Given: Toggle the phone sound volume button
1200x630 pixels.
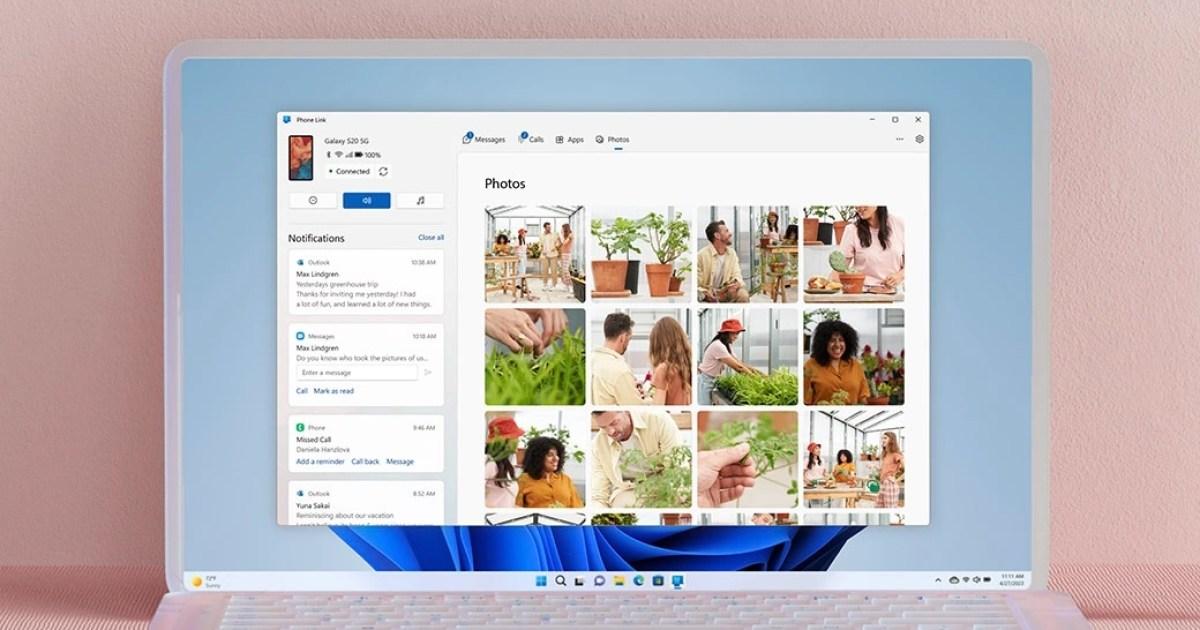Looking at the screenshot, I should [366, 201].
